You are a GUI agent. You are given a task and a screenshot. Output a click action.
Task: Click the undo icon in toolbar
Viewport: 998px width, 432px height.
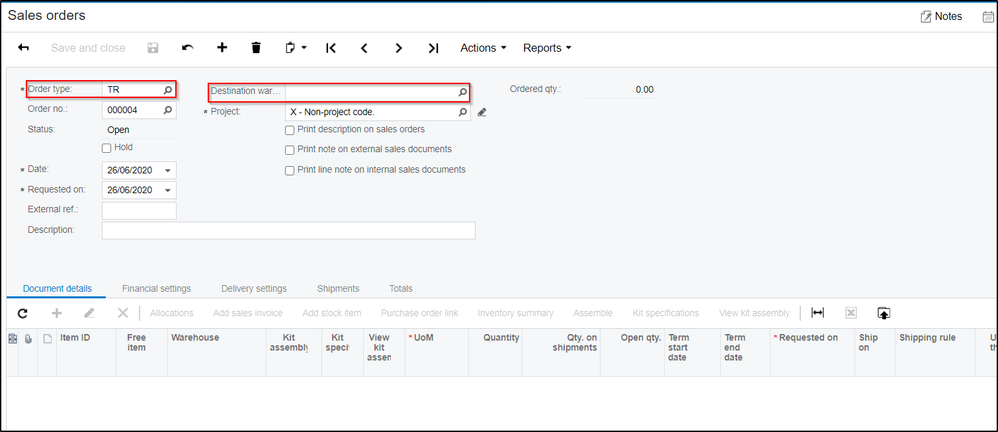click(x=187, y=48)
